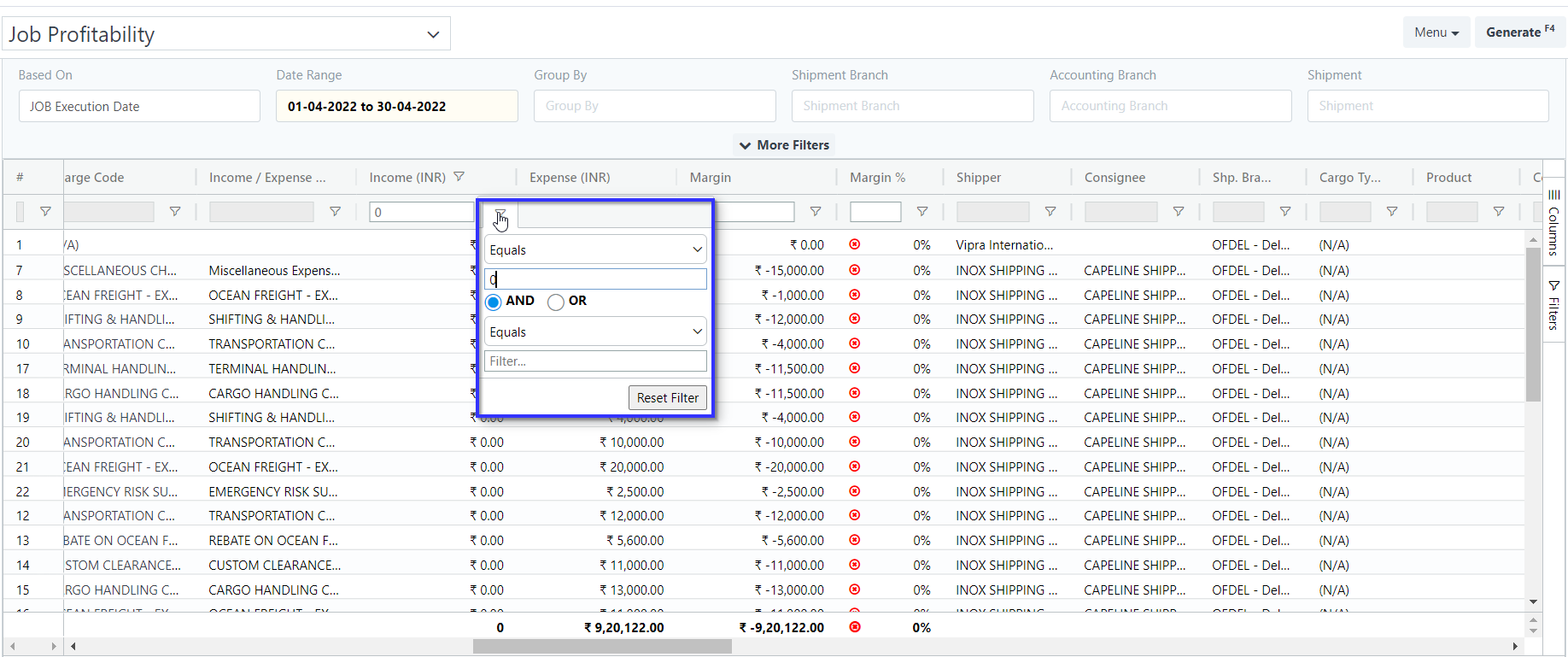This screenshot has width=1568, height=657.
Task: Sort by the Expense (INR) column header
Action: [570, 178]
